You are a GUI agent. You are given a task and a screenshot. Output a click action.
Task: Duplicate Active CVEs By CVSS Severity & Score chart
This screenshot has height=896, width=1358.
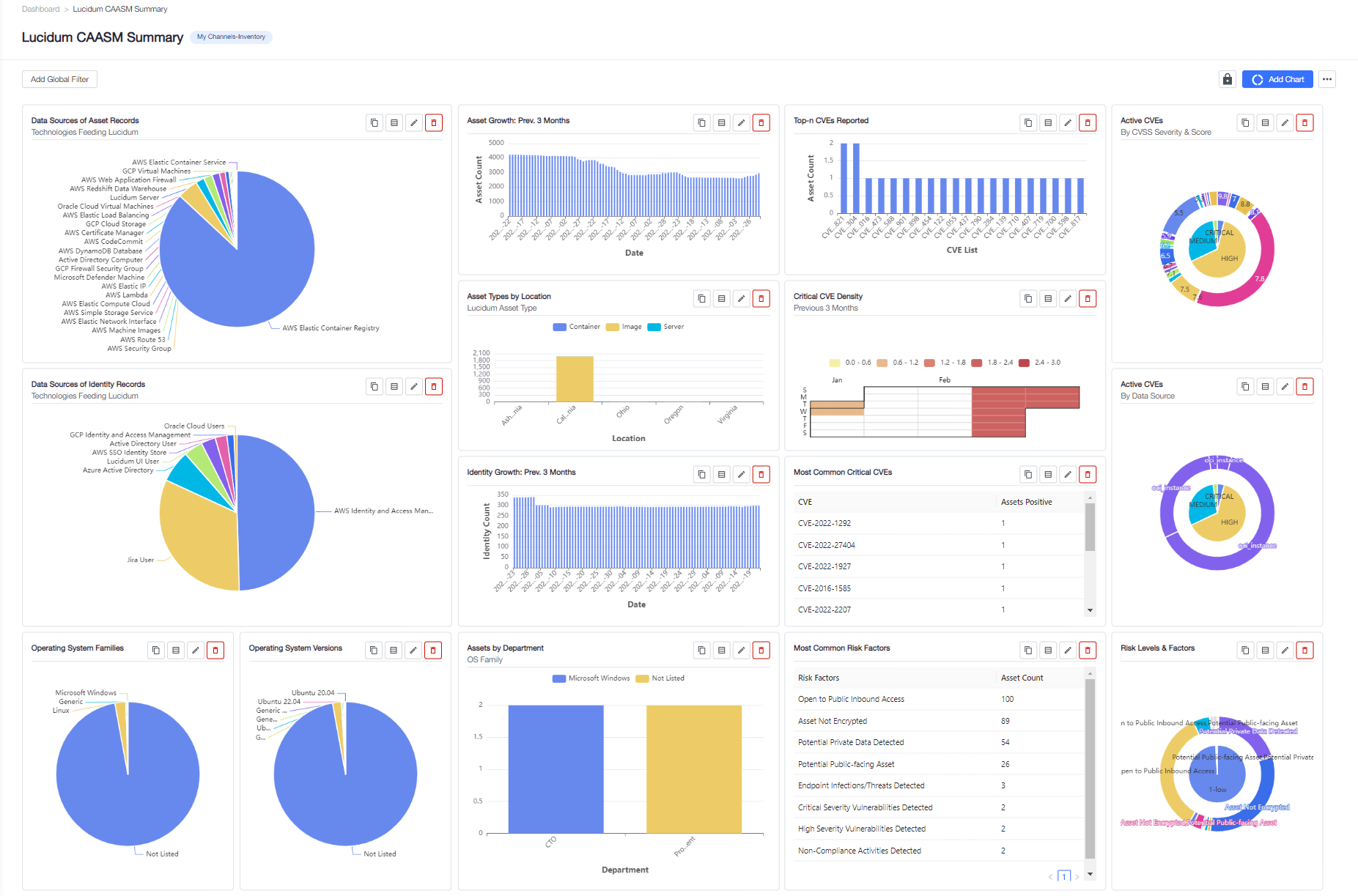(x=1245, y=123)
